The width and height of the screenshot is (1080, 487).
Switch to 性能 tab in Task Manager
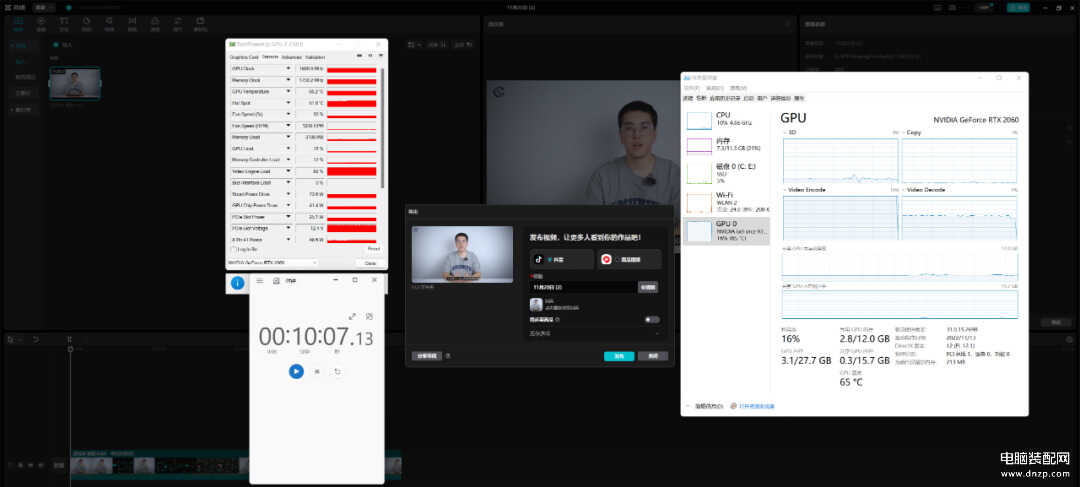click(700, 99)
